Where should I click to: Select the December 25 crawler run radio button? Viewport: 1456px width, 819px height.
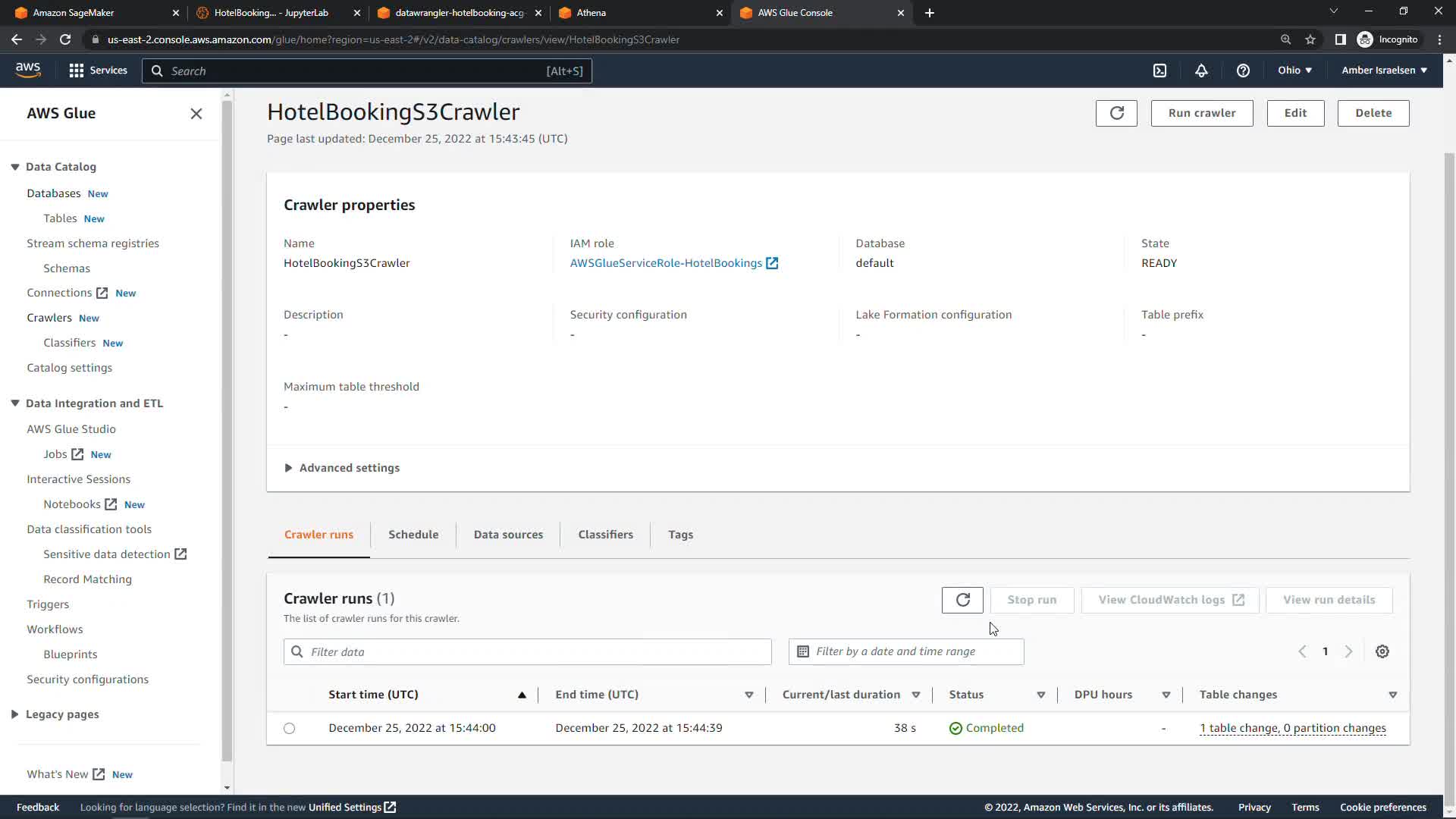290,729
